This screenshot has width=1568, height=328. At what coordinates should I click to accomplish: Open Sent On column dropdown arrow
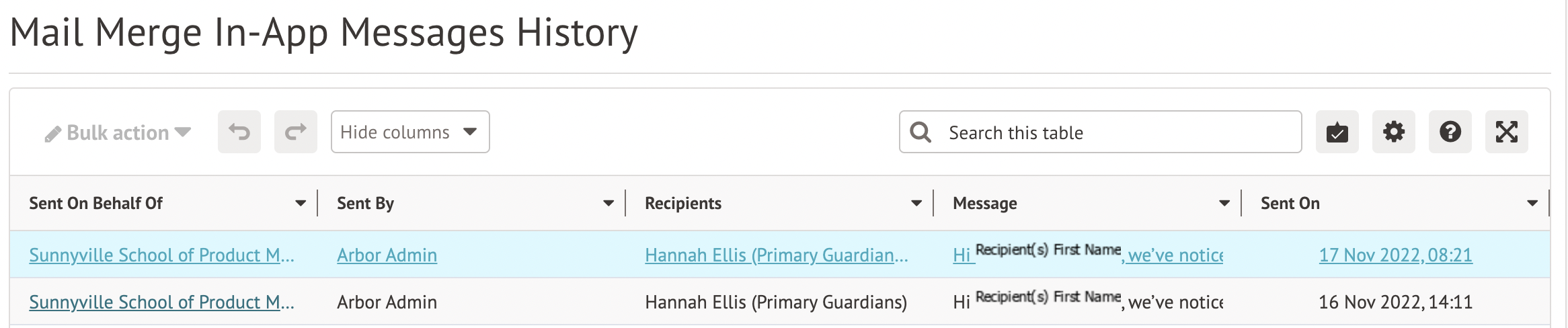pos(1532,203)
